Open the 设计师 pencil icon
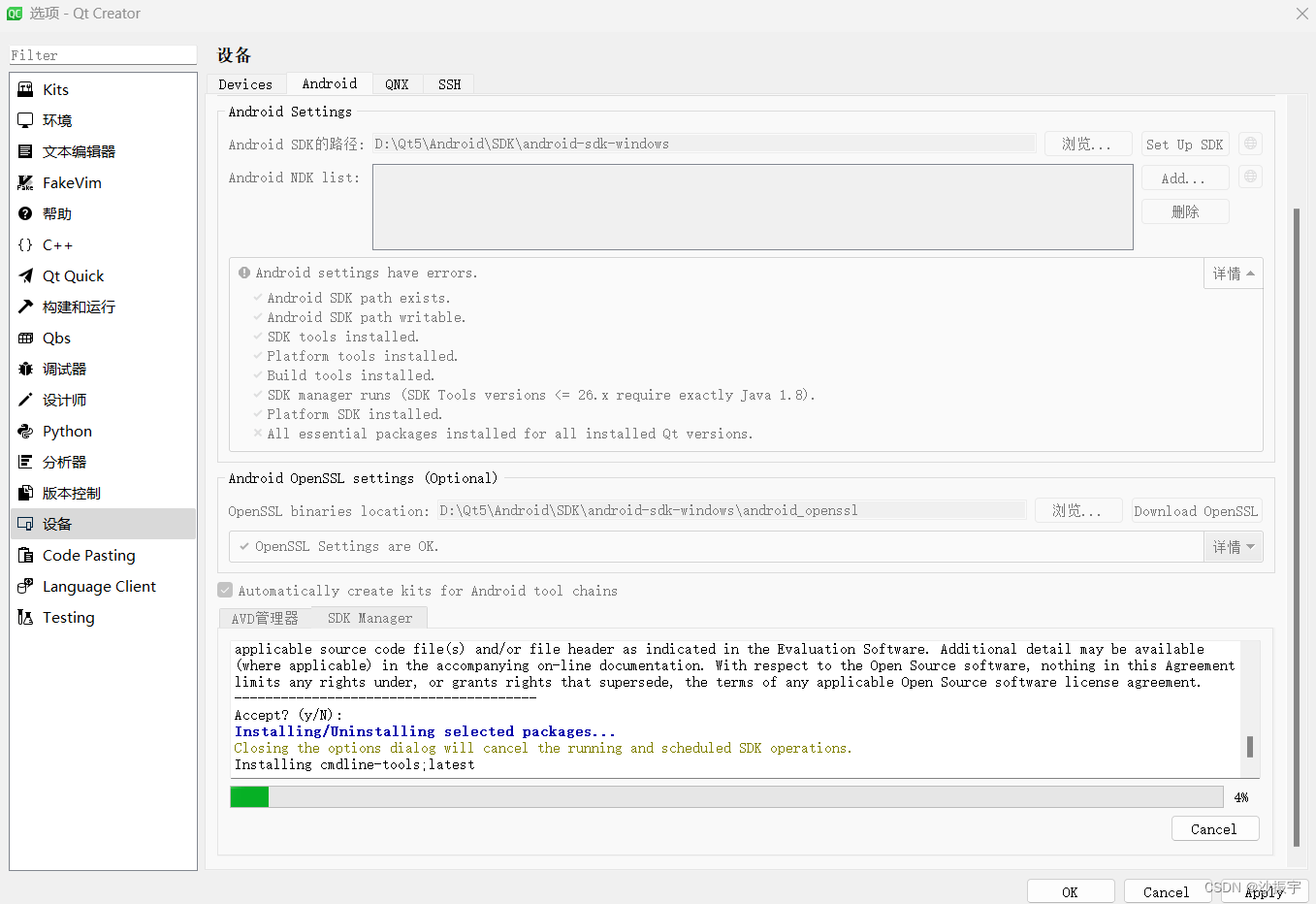Image resolution: width=1316 pixels, height=904 pixels. point(25,400)
